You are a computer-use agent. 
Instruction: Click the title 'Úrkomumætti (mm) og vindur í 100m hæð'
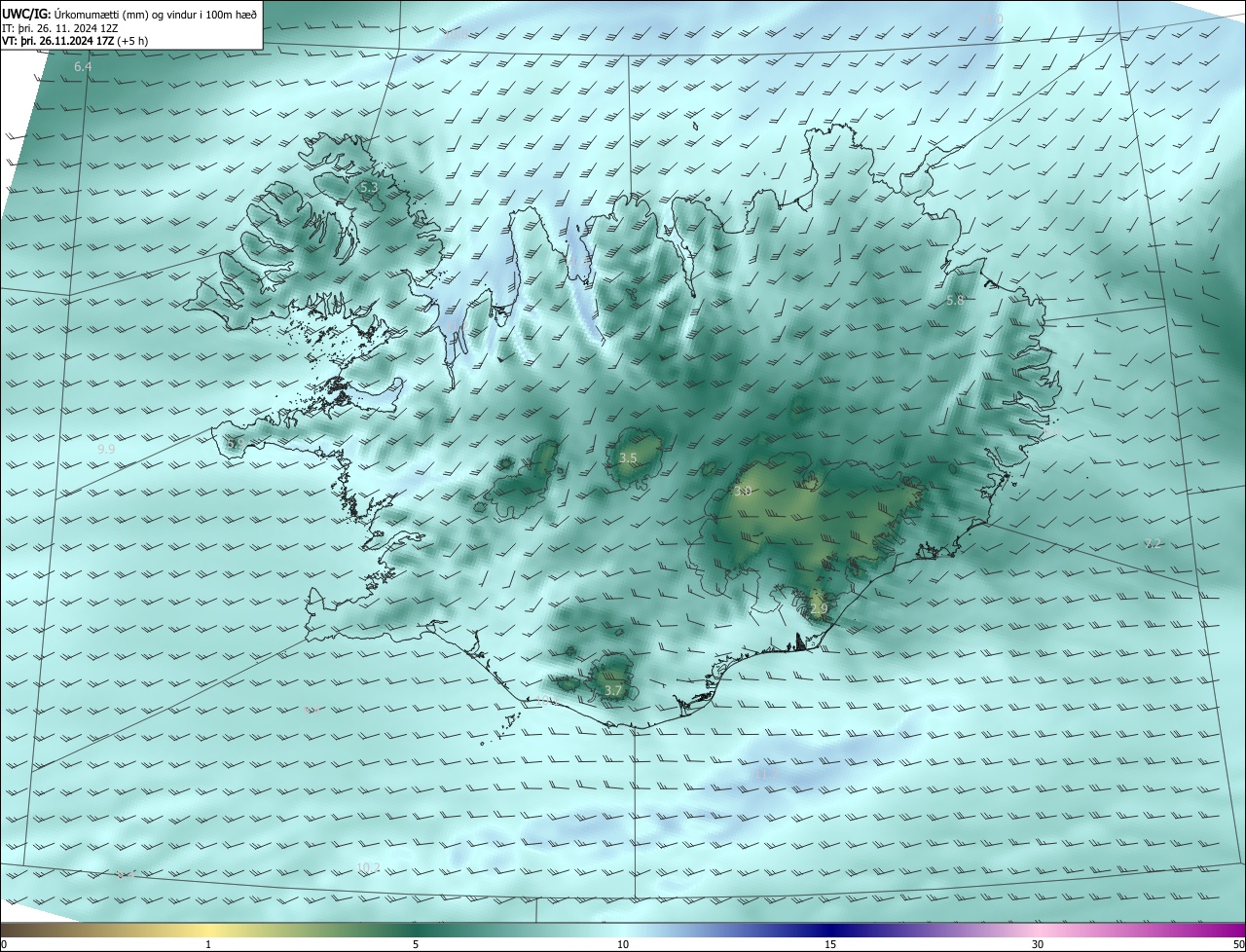(x=156, y=13)
